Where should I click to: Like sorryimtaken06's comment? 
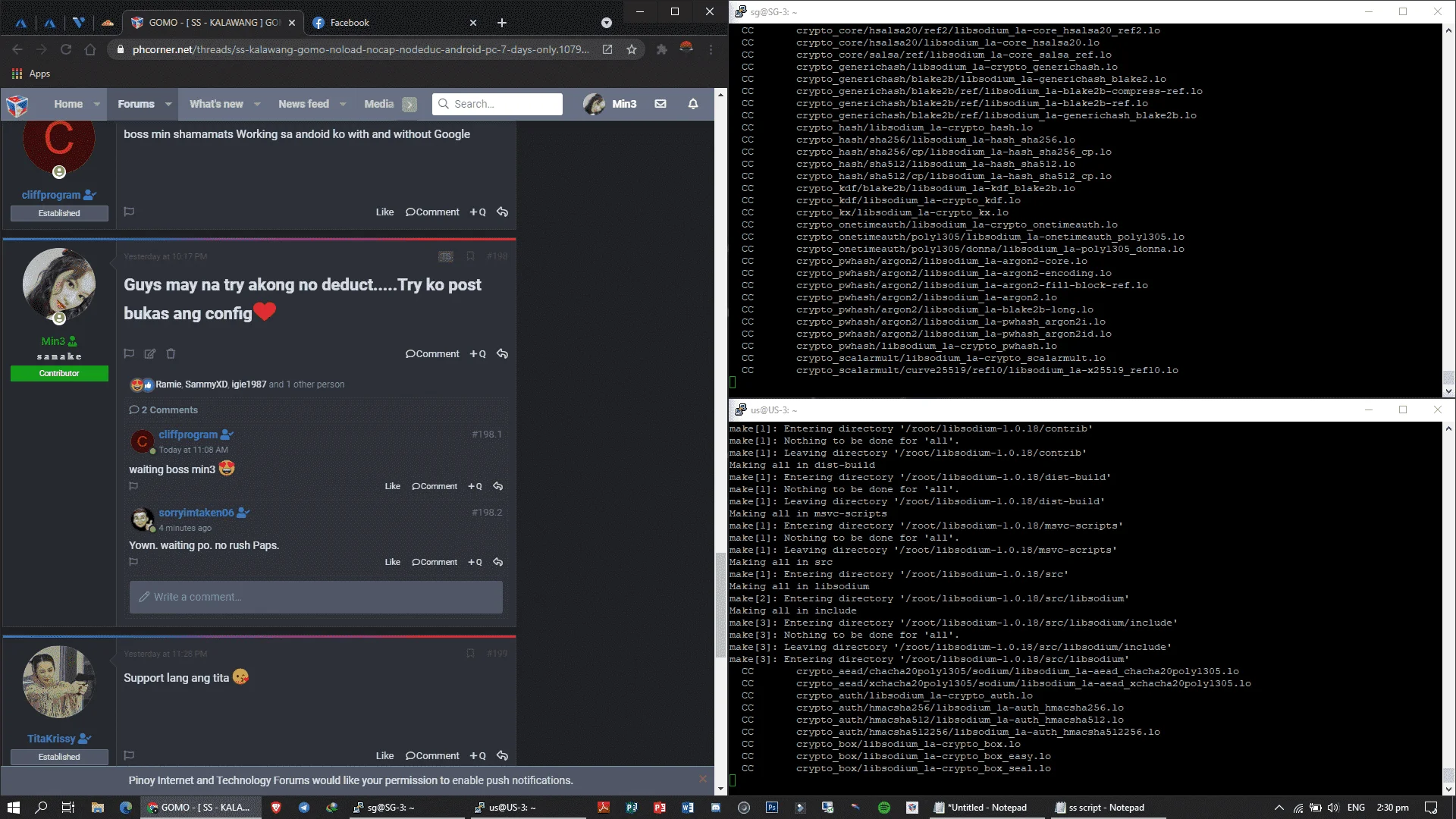click(392, 562)
